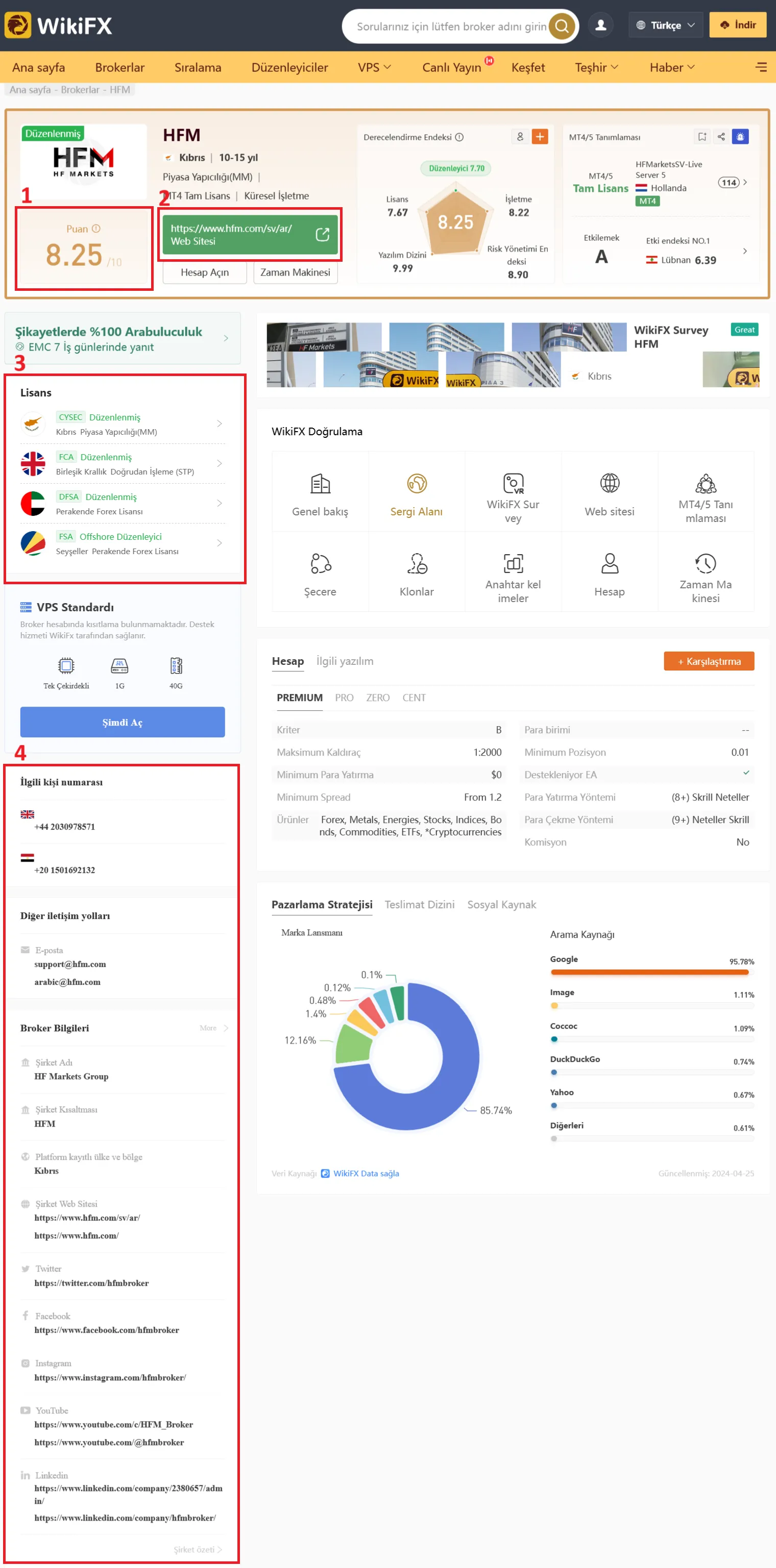Open MT4/5 Tanımlaması in the verification grid
The height and width of the screenshot is (1568, 776).
(x=706, y=492)
